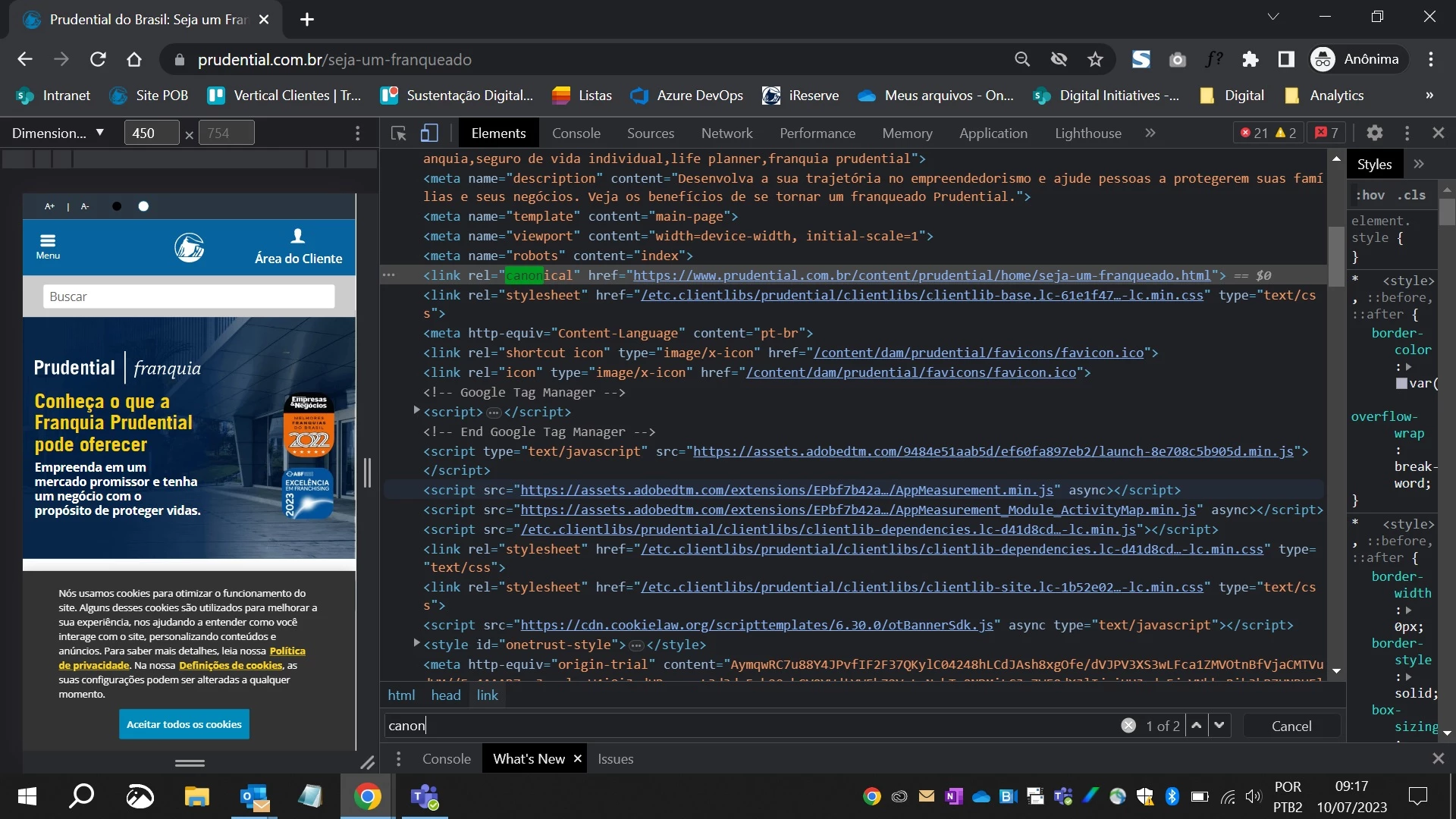Viewport: 1456px width, 819px height.
Task: Click Aceitar todos os cookies button
Action: click(x=184, y=724)
